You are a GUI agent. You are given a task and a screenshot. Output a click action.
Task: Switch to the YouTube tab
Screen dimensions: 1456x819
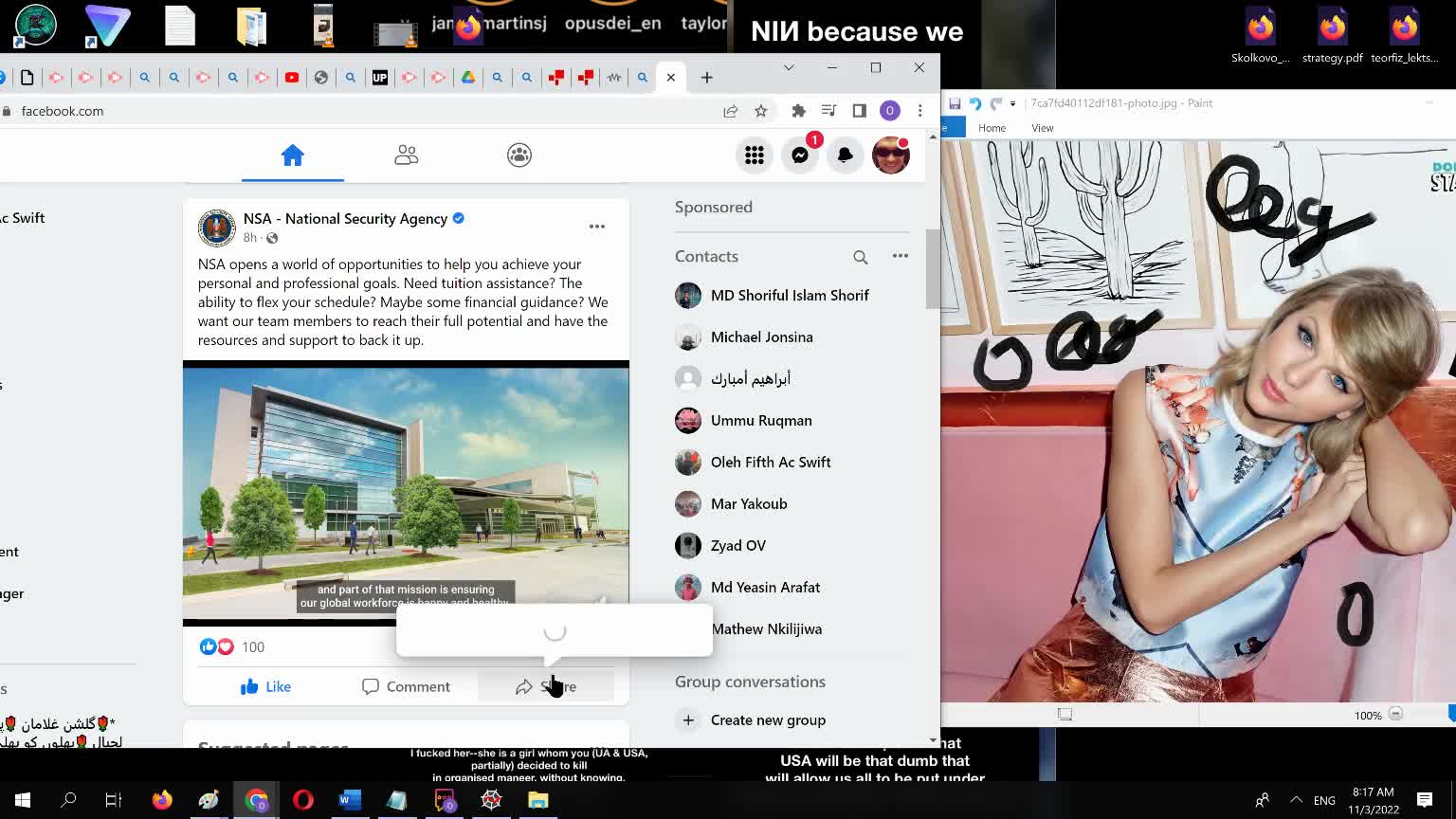coord(292,78)
